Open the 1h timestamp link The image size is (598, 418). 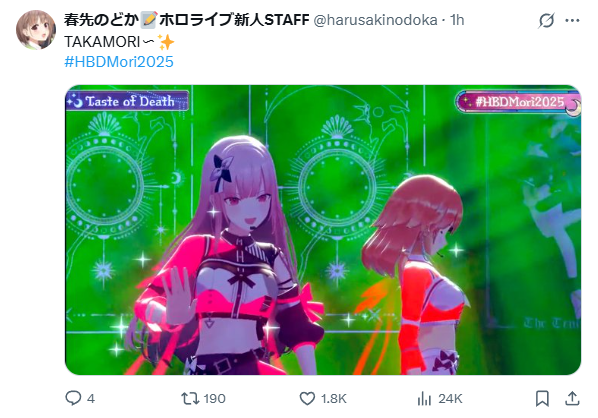tap(457, 20)
